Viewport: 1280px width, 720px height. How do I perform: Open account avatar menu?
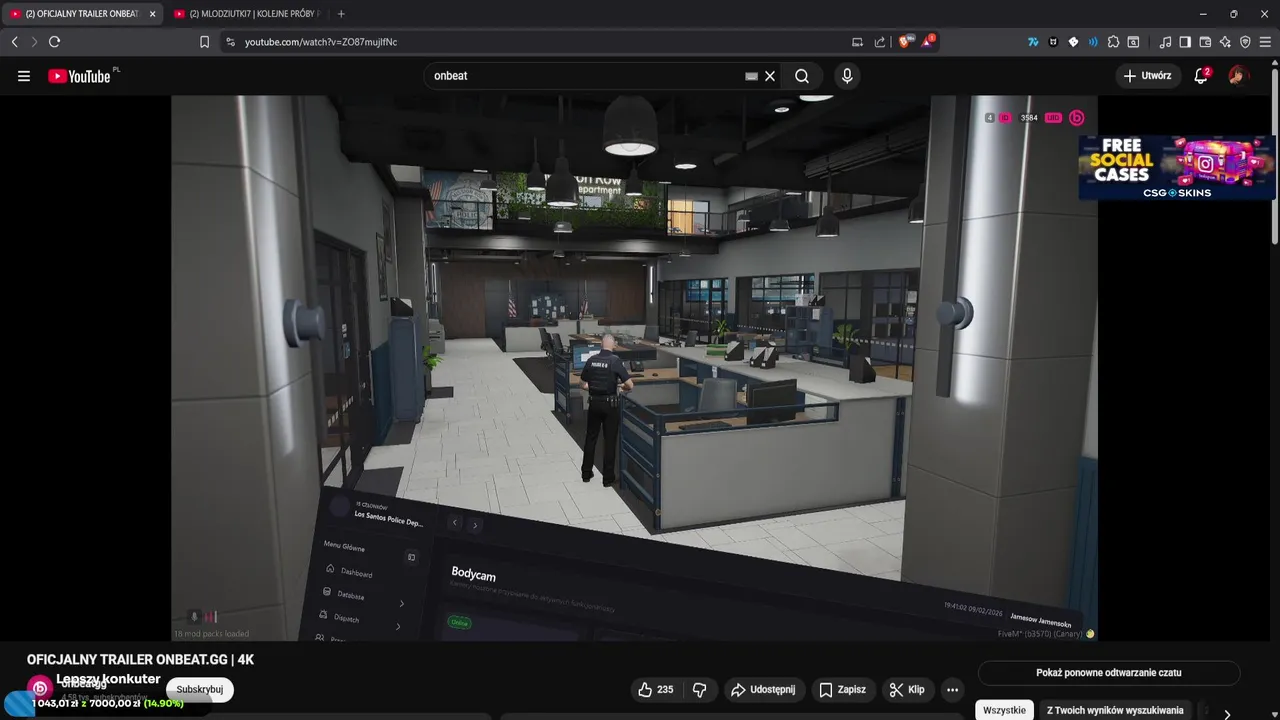point(1238,76)
